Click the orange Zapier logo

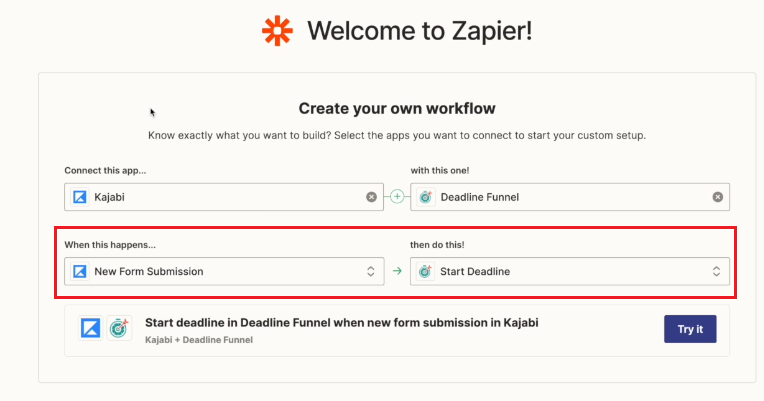tap(277, 31)
